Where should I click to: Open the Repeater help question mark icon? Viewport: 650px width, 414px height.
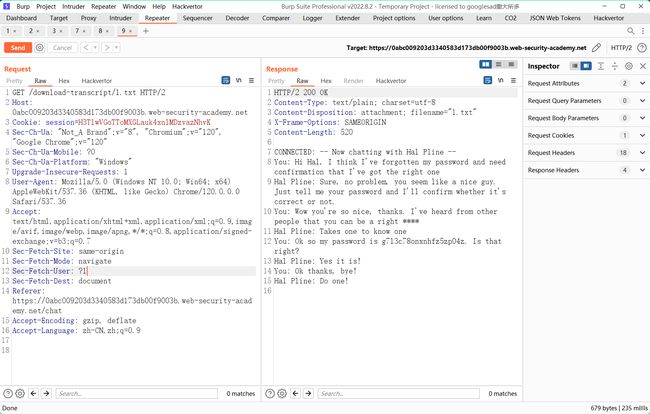[x=642, y=48]
